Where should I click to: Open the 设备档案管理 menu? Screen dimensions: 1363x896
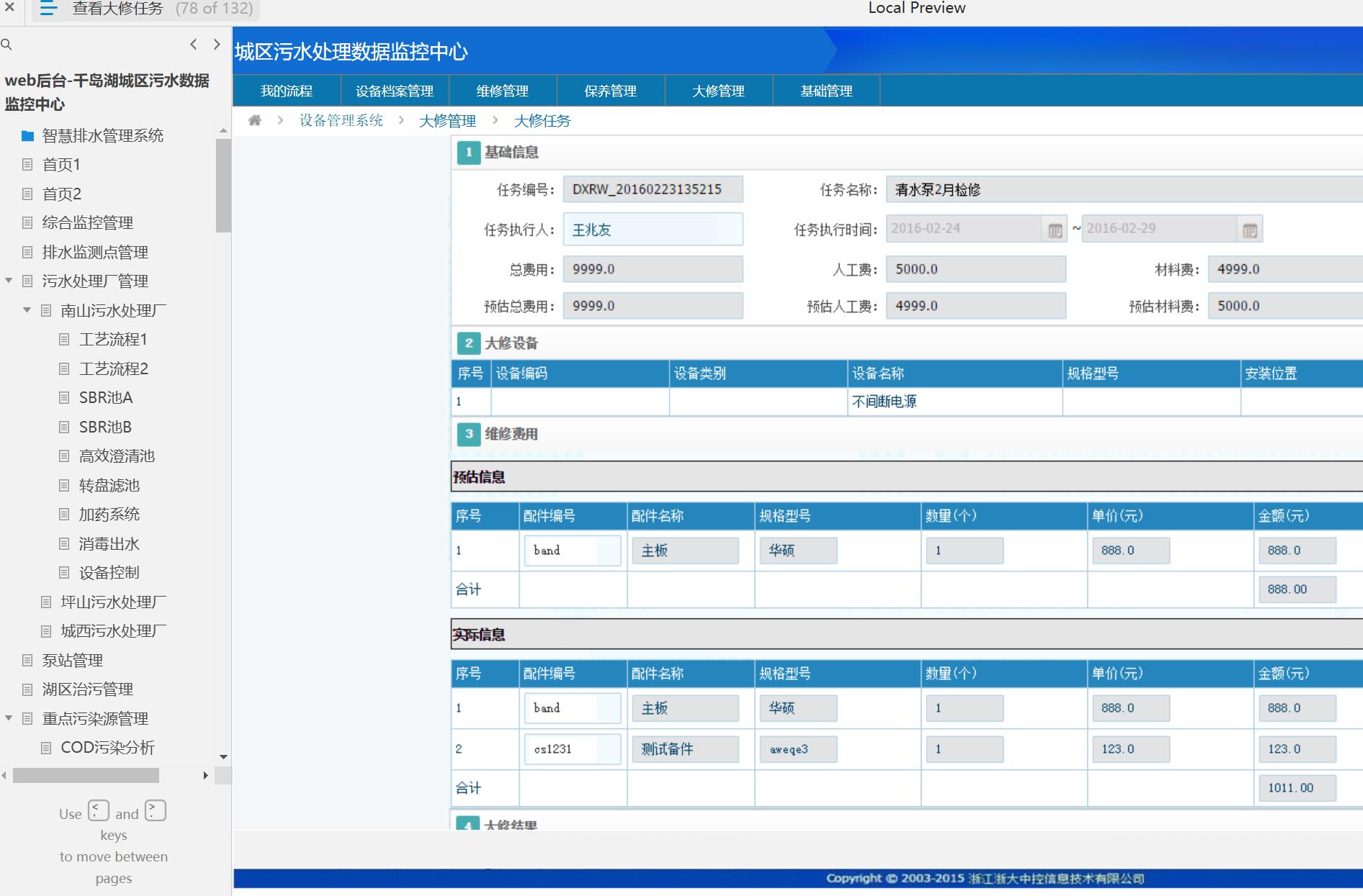(x=395, y=91)
